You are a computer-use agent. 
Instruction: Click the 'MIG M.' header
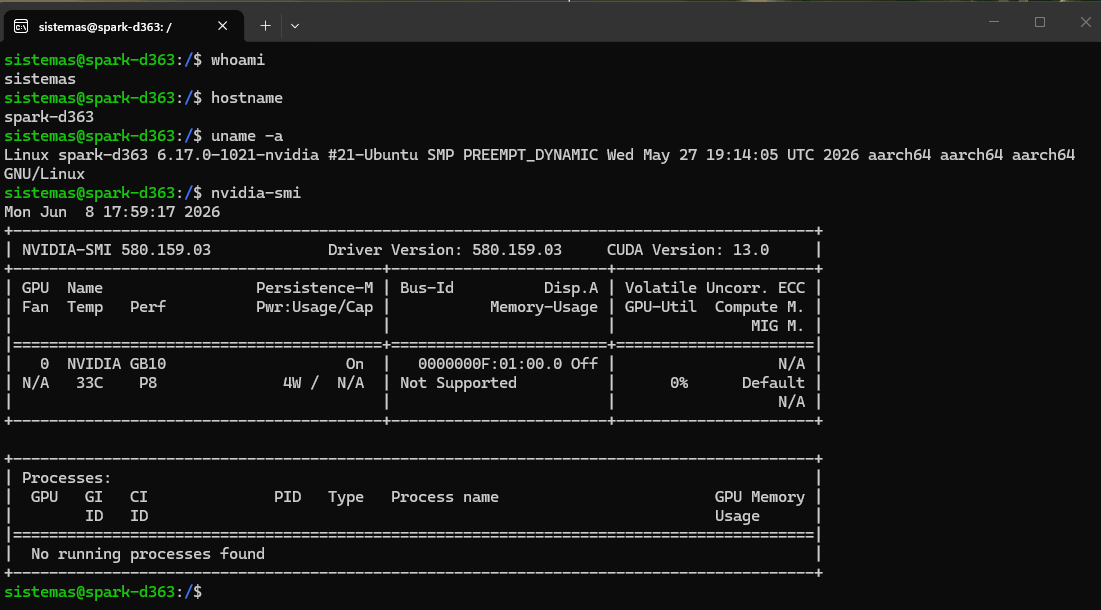point(777,326)
